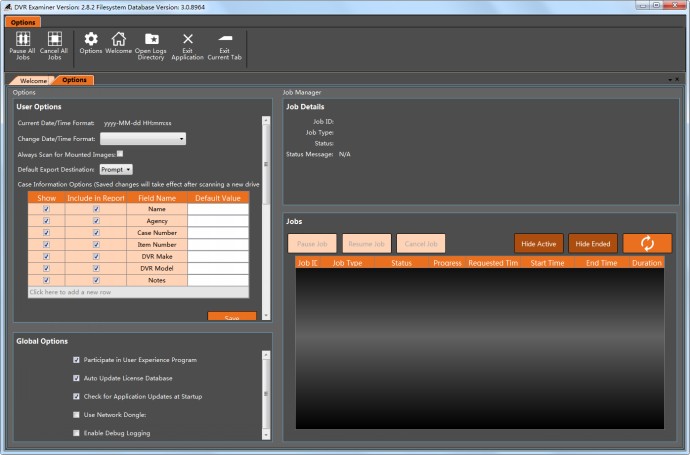Click the Global Options scrollbar up arrow
Screen dimensions: 690x455
[x=266, y=355]
